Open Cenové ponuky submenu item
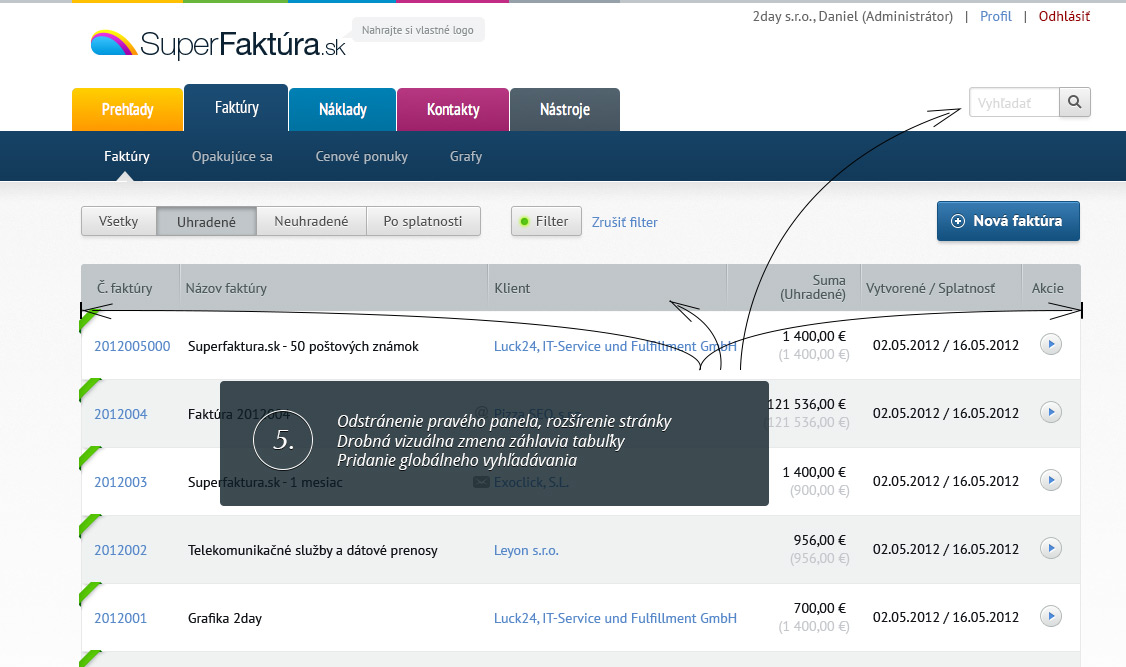Screen dimensions: 1126x667 (x=361, y=156)
